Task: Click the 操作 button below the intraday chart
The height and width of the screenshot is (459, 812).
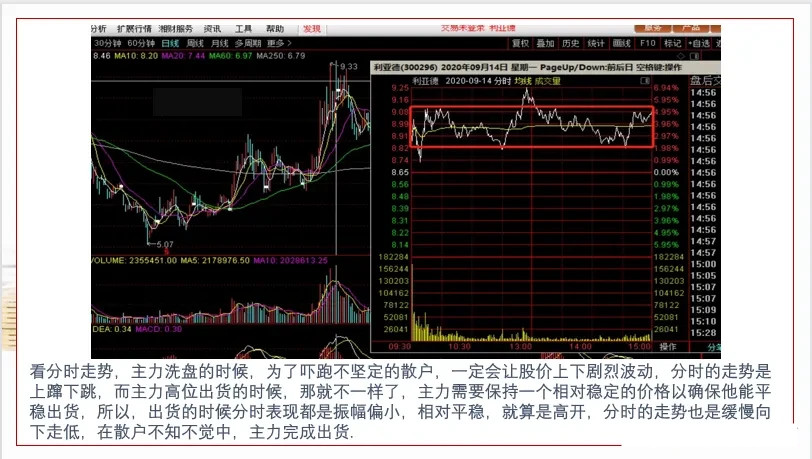Action: pos(668,347)
